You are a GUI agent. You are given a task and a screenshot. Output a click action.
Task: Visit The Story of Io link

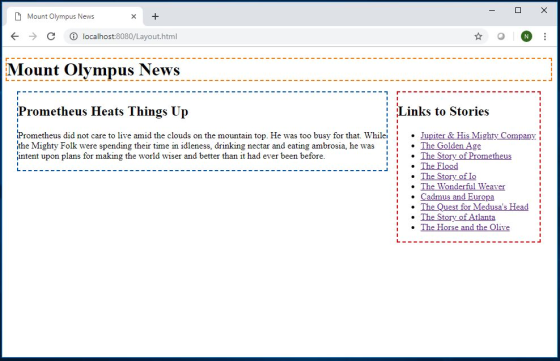point(448,176)
